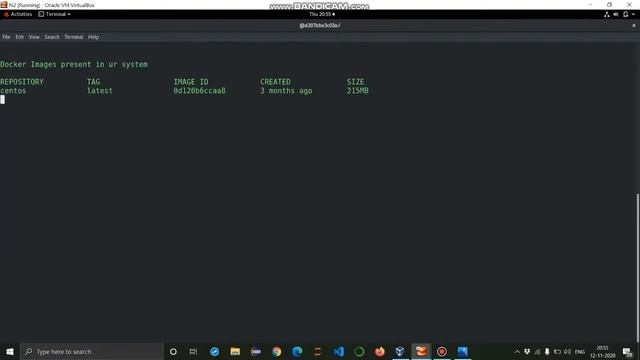Screen dimensions: 640x360
Task: Open the View menu in terminal
Action: tap(34, 37)
